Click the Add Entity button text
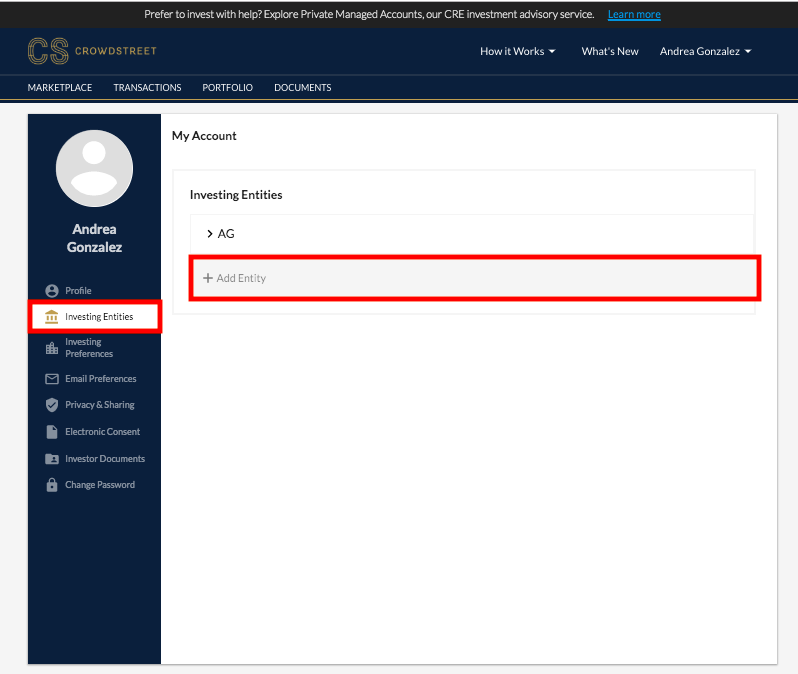The image size is (798, 674). [241, 278]
